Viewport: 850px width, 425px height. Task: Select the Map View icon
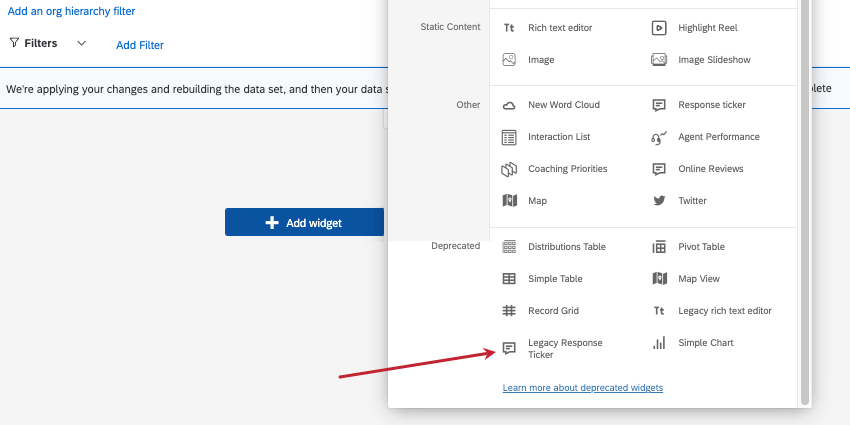659,279
